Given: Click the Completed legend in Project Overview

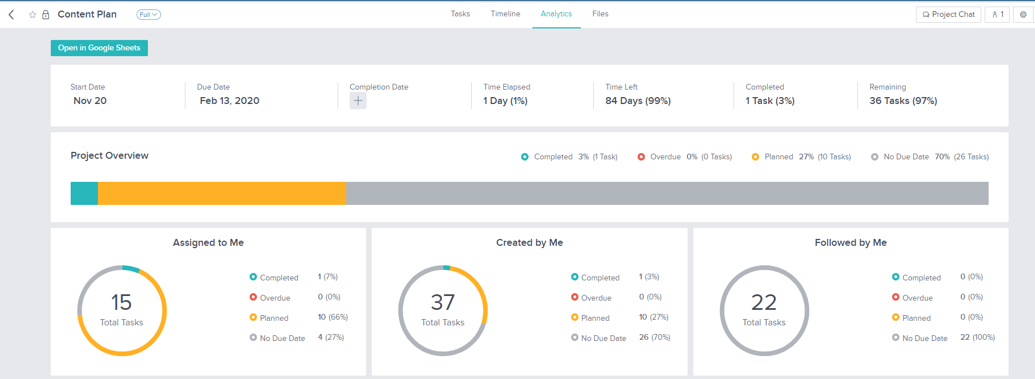Looking at the screenshot, I should 569,157.
